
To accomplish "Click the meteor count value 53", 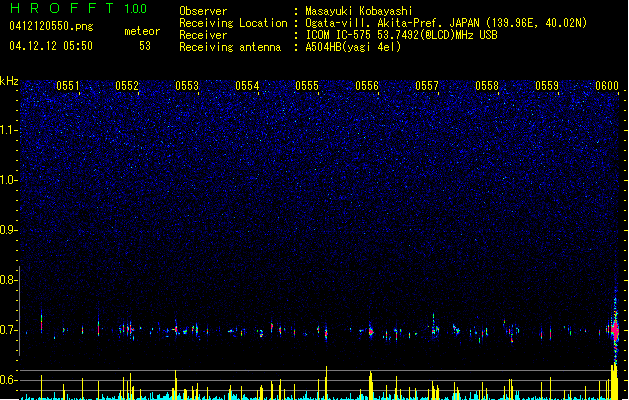I will 145,46.
